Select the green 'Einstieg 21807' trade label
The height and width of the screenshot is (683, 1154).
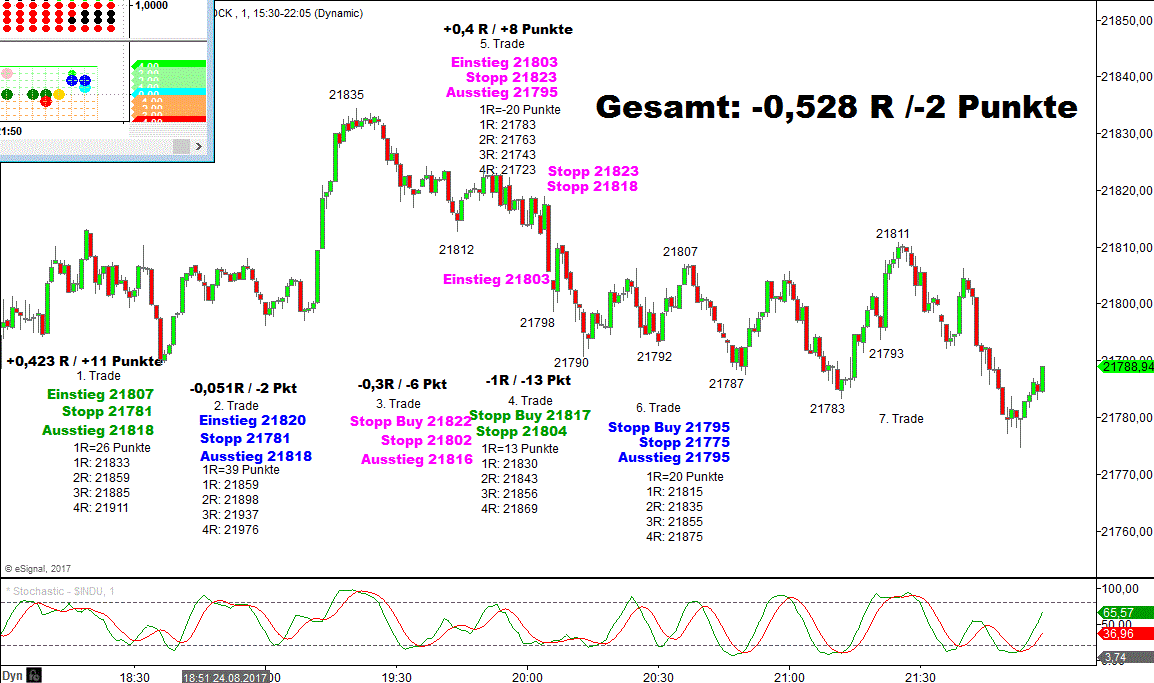pyautogui.click(x=100, y=394)
